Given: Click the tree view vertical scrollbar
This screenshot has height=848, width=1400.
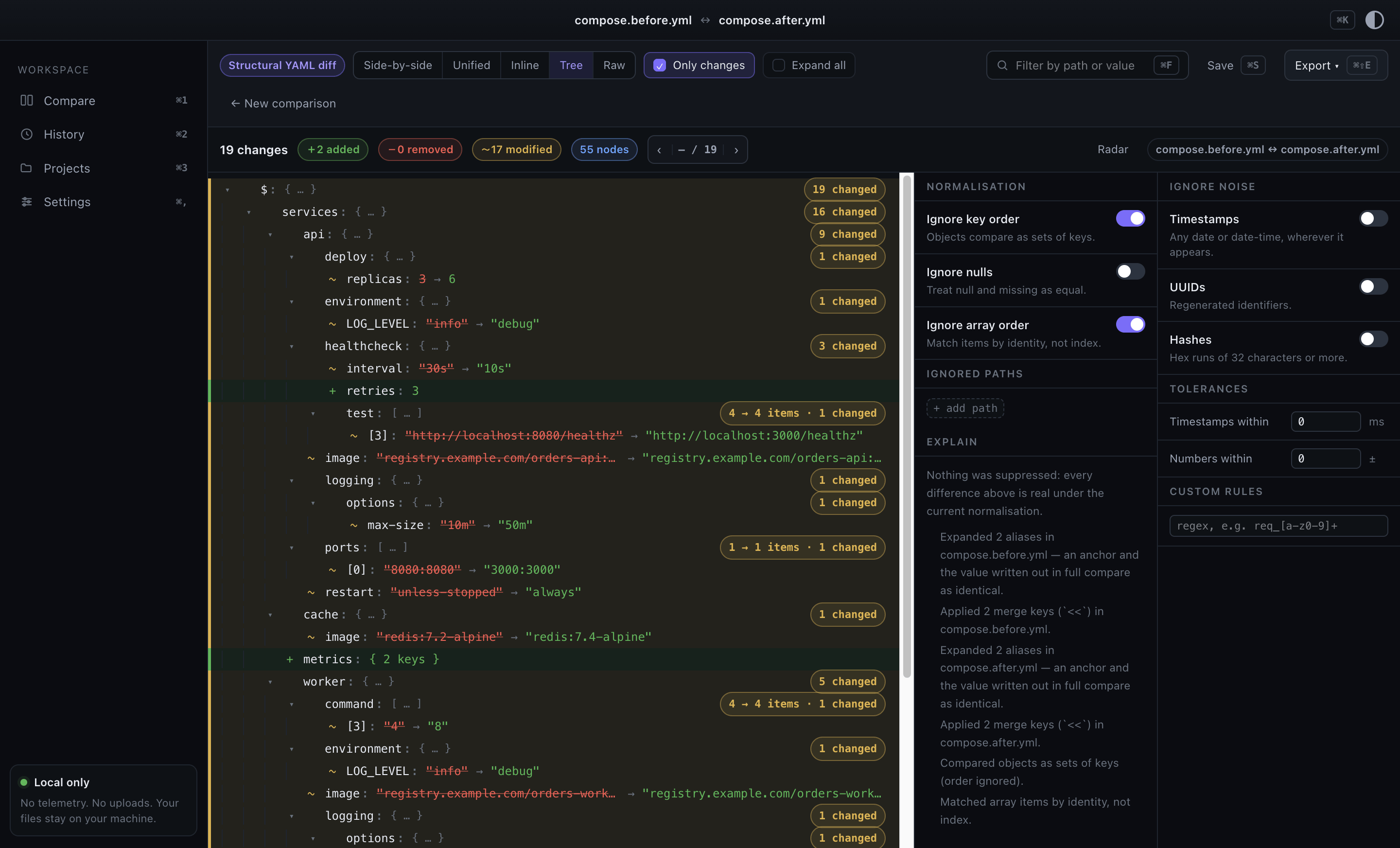Looking at the screenshot, I should [x=907, y=426].
